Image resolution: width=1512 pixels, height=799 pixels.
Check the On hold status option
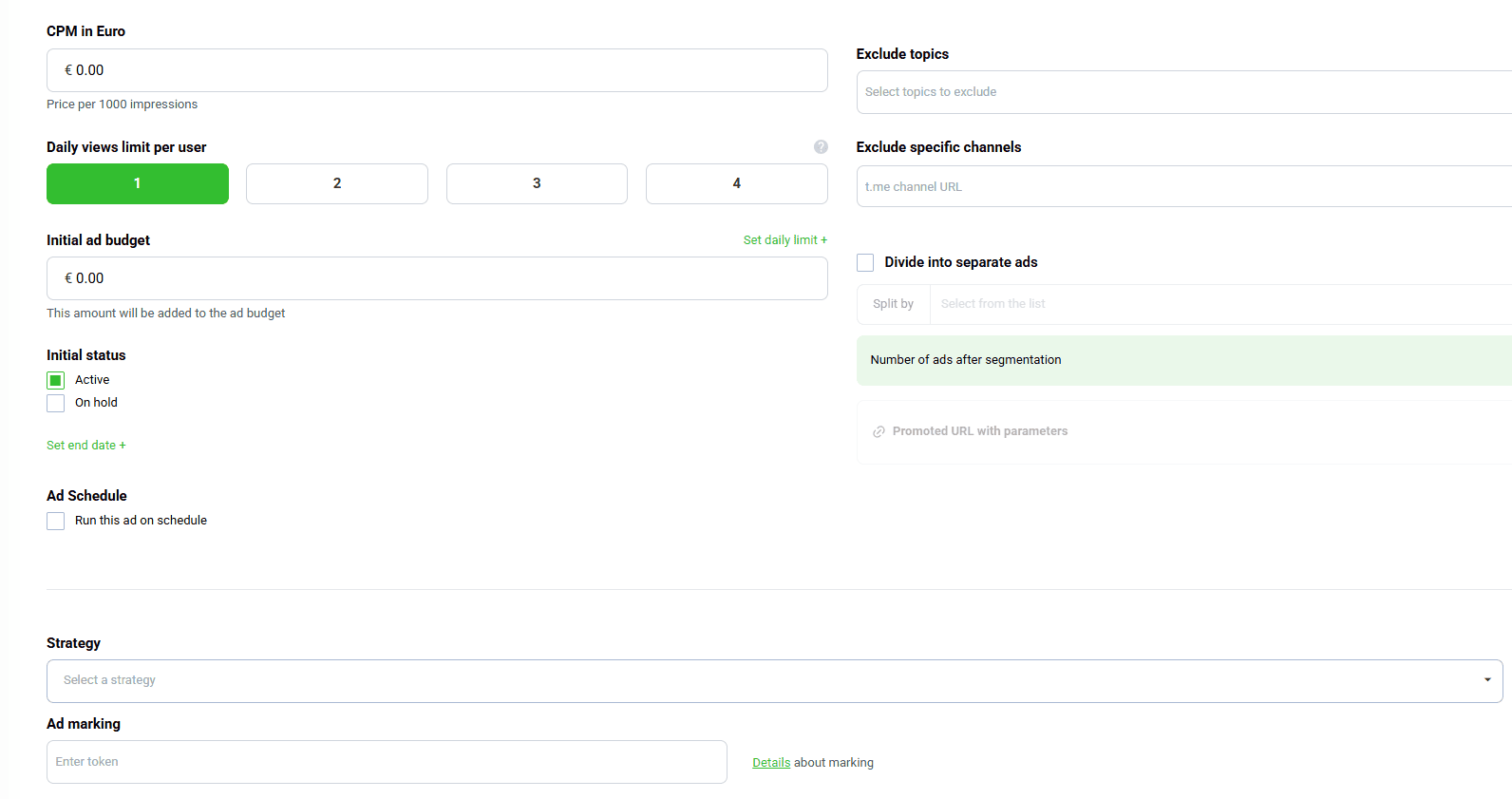(x=56, y=403)
